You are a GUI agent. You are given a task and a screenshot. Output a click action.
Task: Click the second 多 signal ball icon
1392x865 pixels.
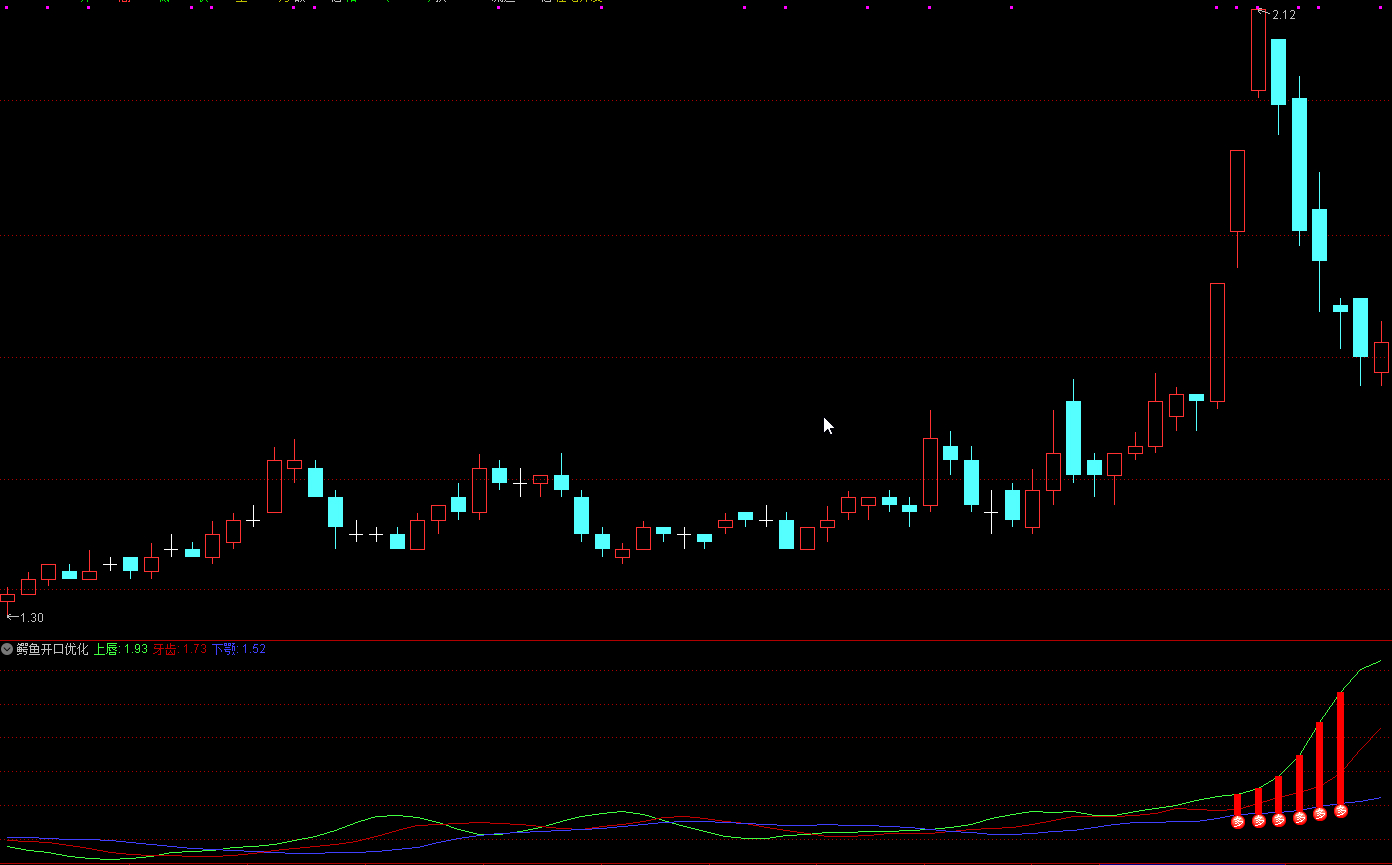click(x=1259, y=821)
